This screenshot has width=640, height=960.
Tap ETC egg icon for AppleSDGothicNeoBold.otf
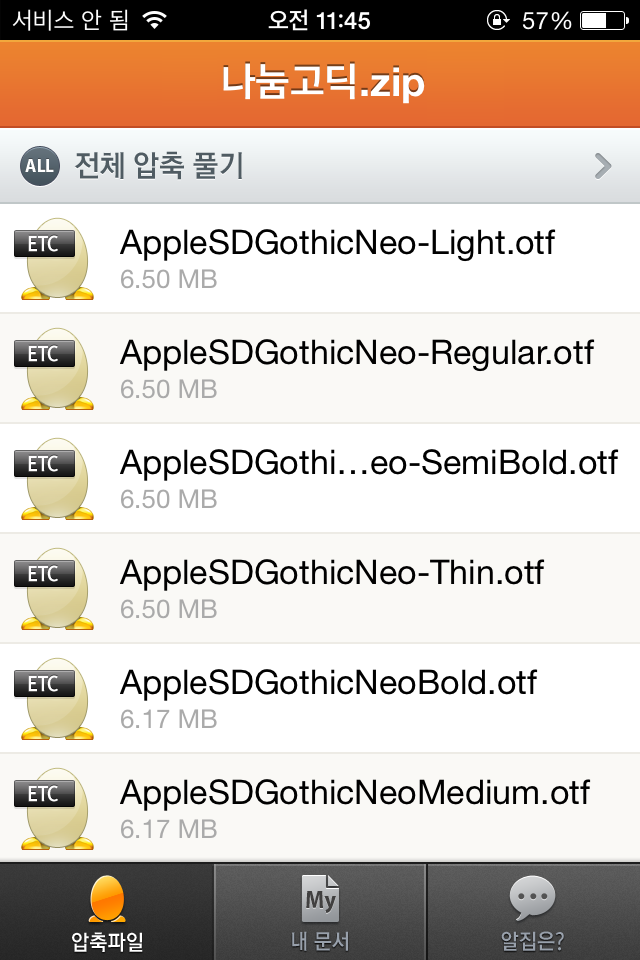pyautogui.click(x=55, y=699)
